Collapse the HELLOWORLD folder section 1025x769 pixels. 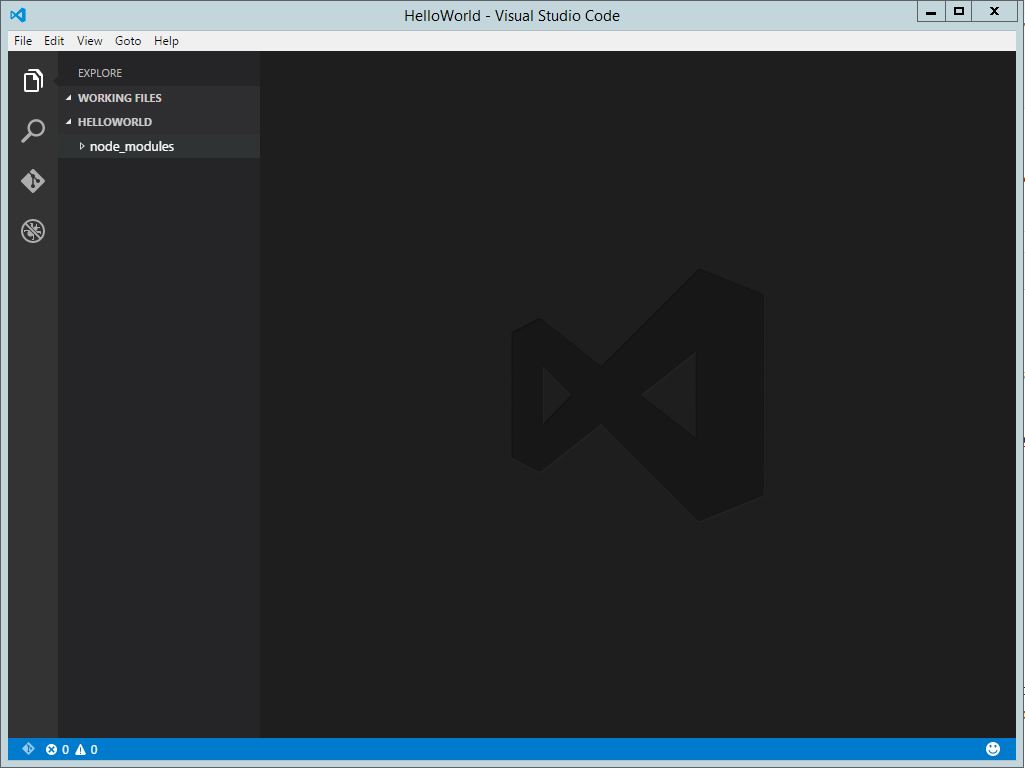click(x=69, y=122)
